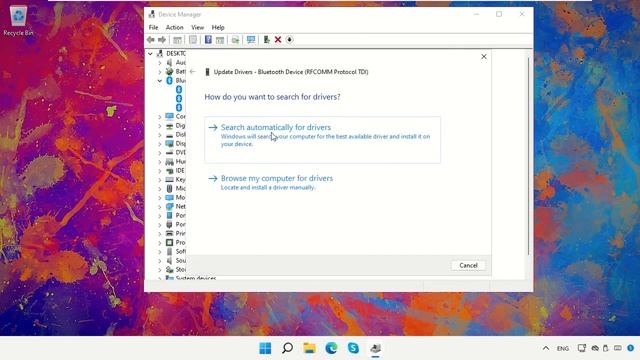Show hidden tray icons chevron

pos(546,348)
